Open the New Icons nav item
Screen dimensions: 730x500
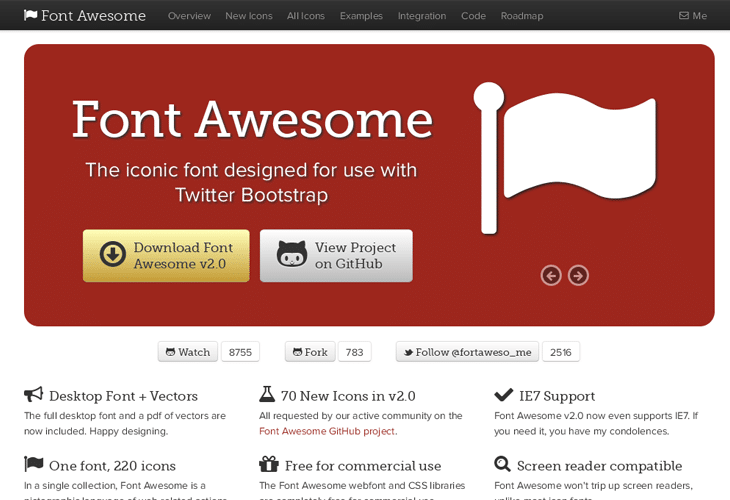pyautogui.click(x=249, y=16)
